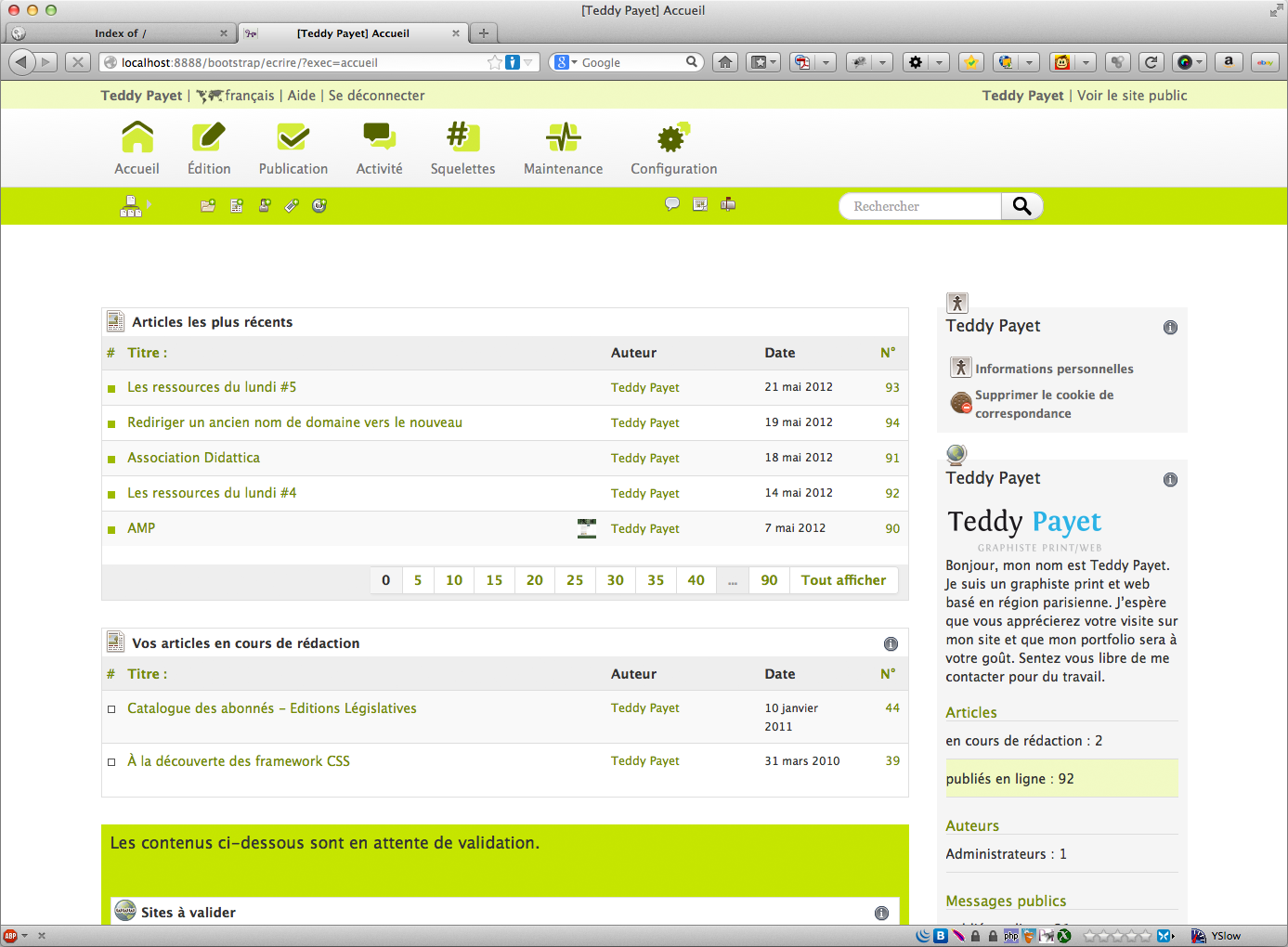
Task: Open the Google search engine dropdown
Action: click(566, 62)
